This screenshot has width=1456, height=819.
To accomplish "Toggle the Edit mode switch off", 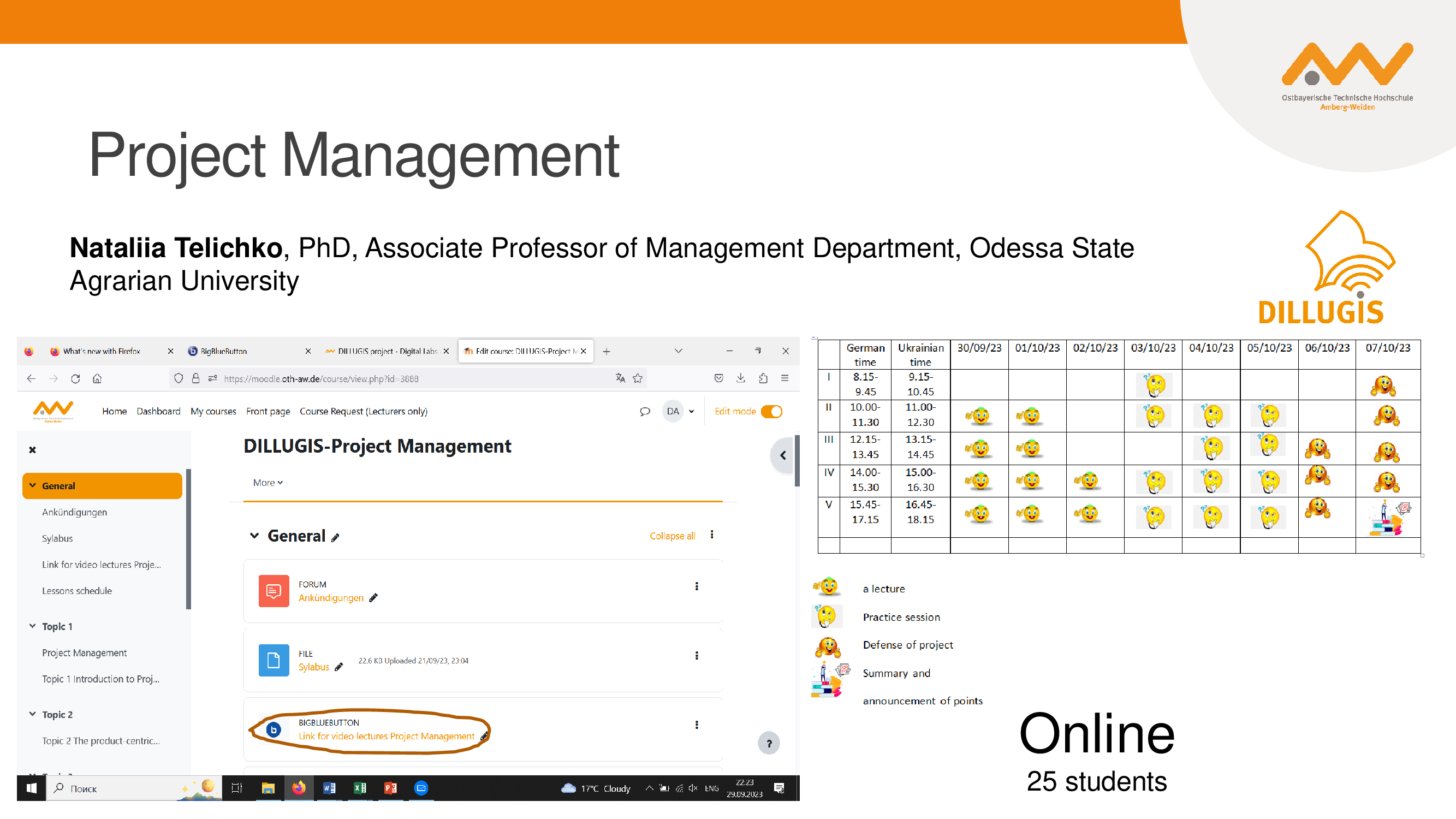I will 771,412.
